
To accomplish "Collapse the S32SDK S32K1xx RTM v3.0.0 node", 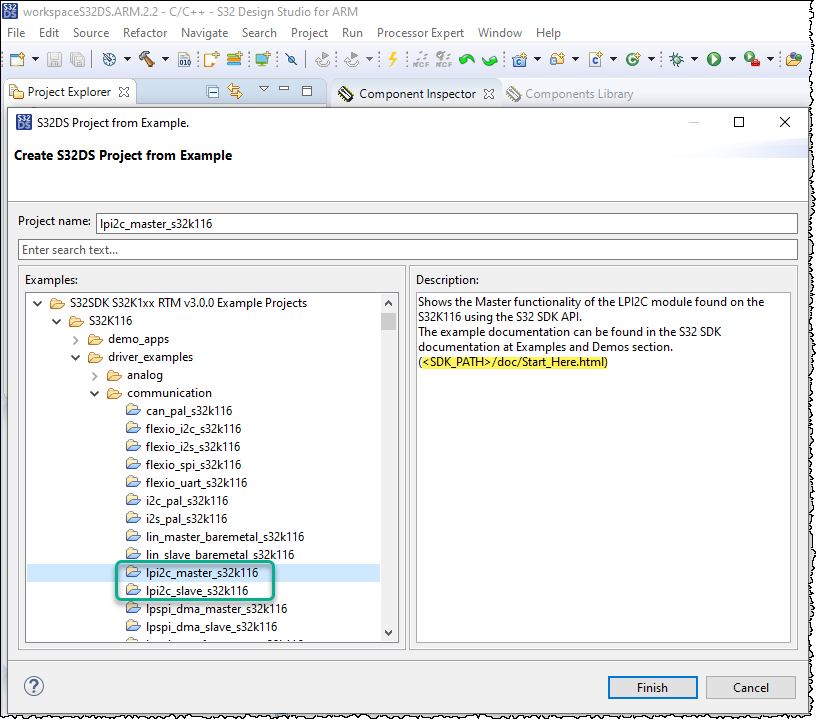I will 37,303.
